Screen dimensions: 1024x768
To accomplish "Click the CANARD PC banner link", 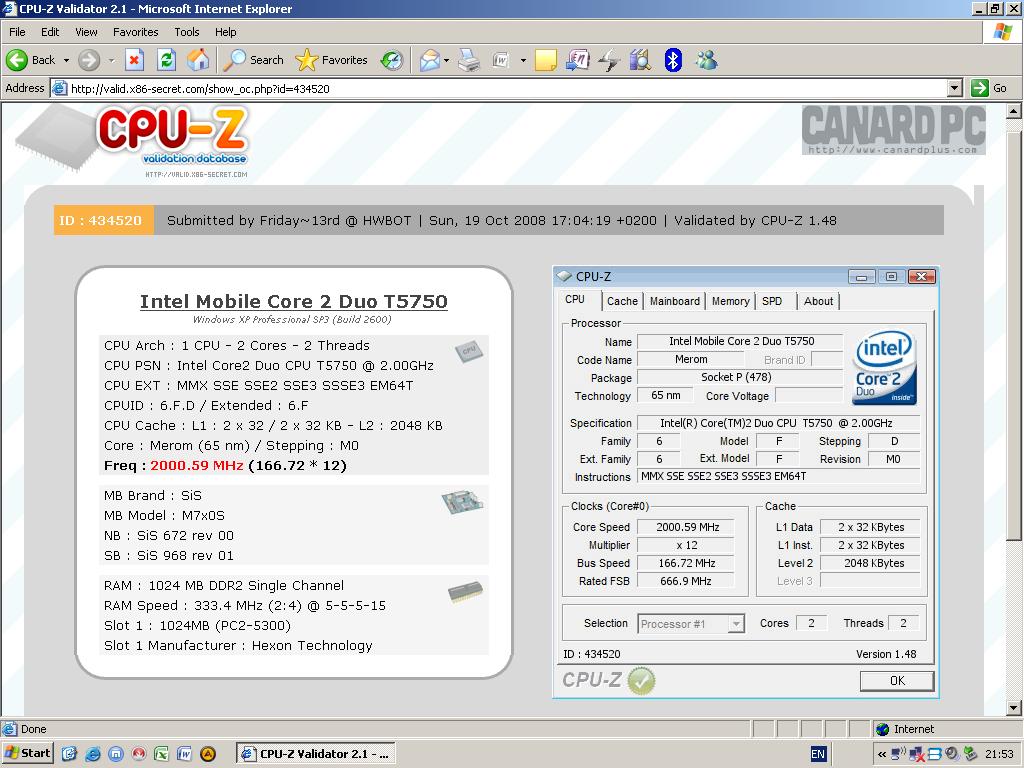I will [893, 130].
